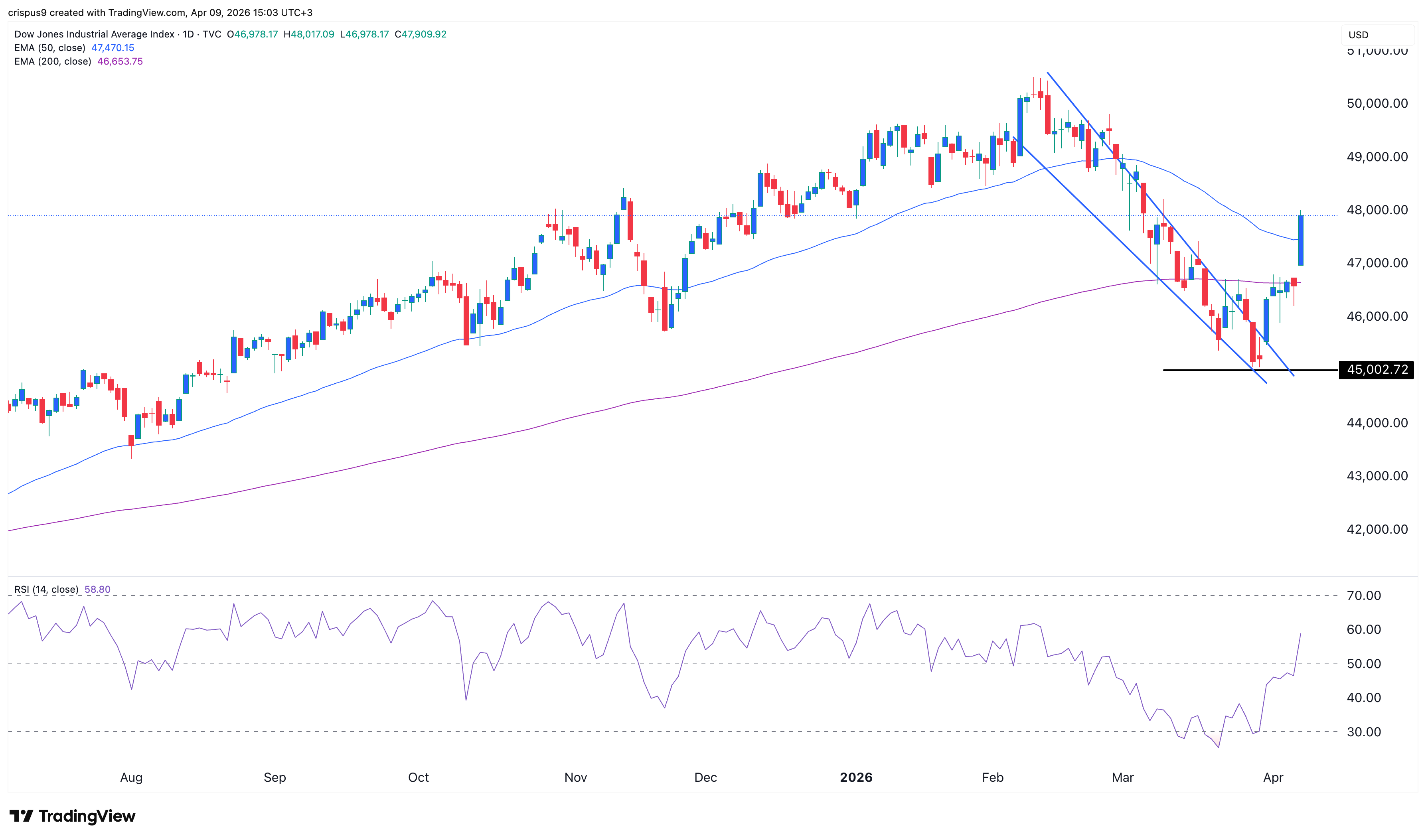Click the 50,000.00 price axis label
This screenshot has height=840, width=1426.
(1377, 104)
